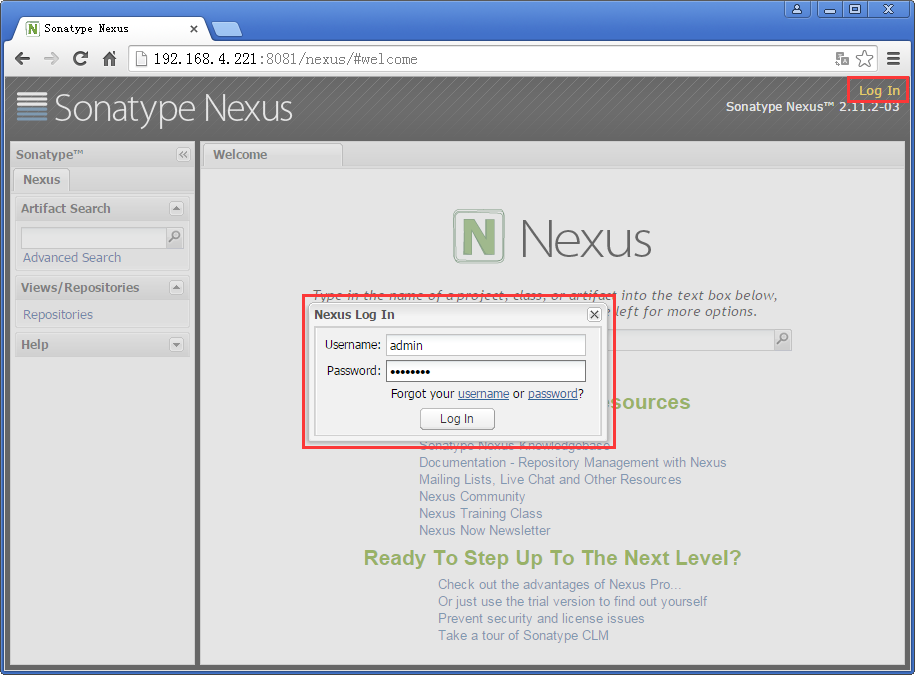The width and height of the screenshot is (915, 675).
Task: Open the Nexus Now Newsletter link
Action: tap(484, 530)
